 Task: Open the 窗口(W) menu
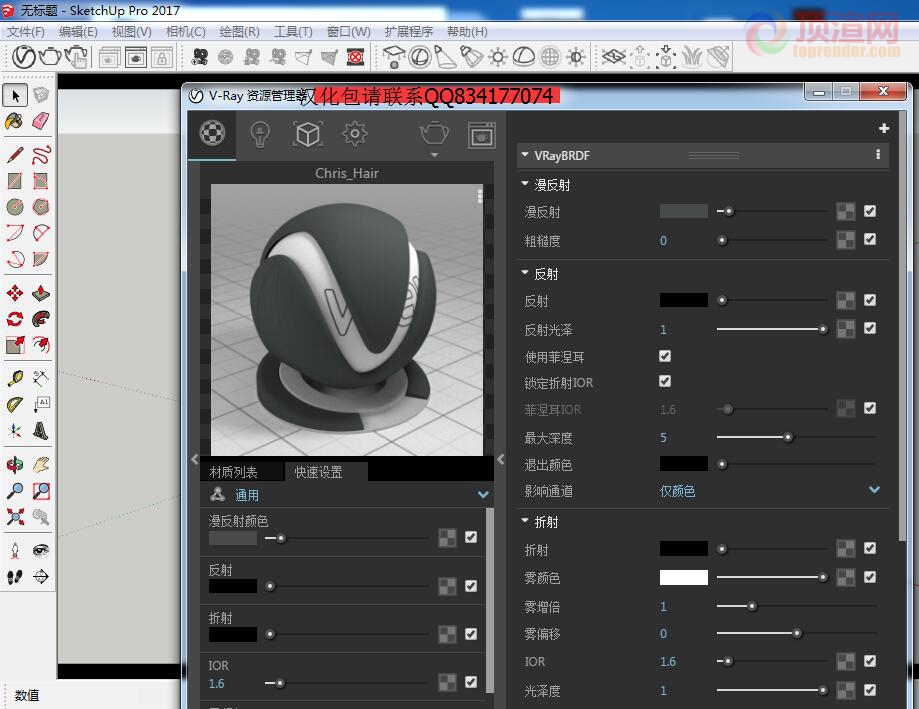point(348,32)
